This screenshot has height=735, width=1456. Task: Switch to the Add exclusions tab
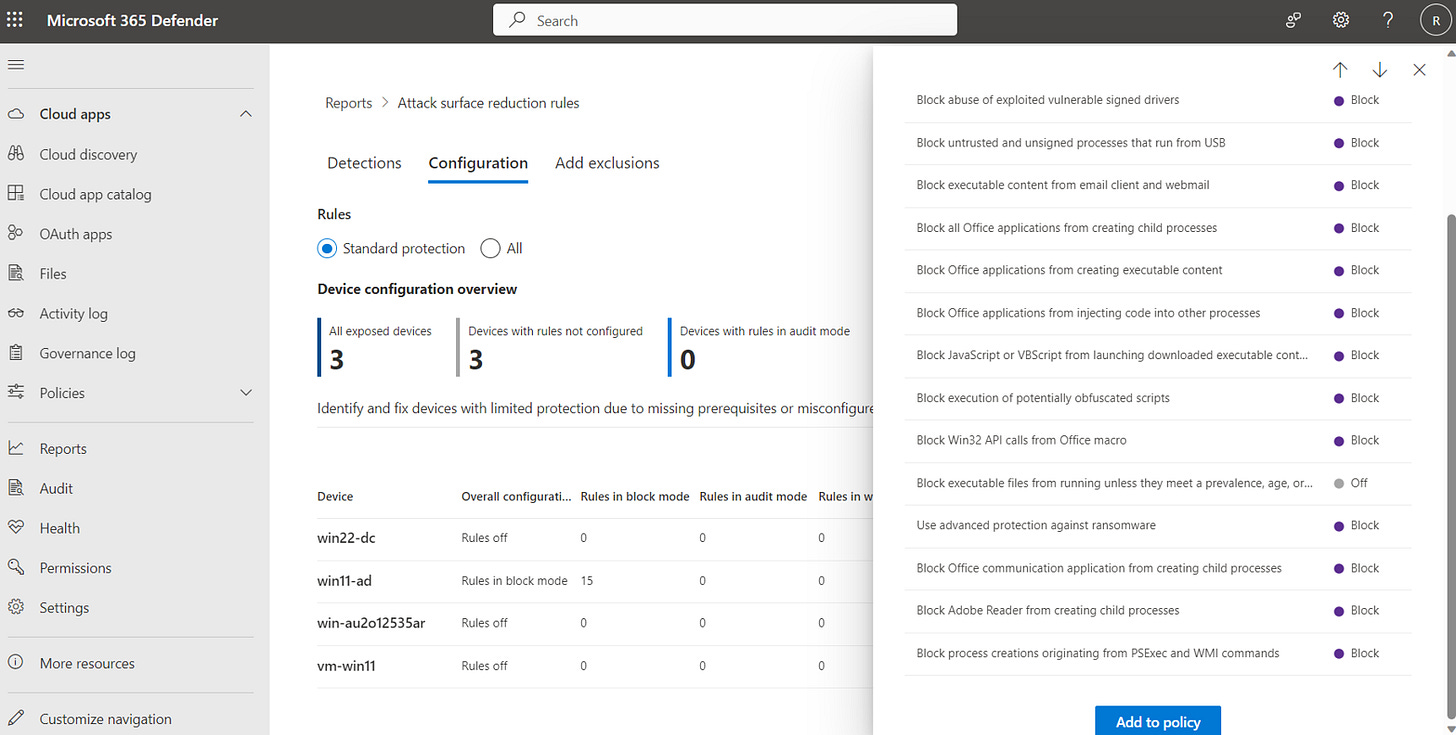(607, 163)
